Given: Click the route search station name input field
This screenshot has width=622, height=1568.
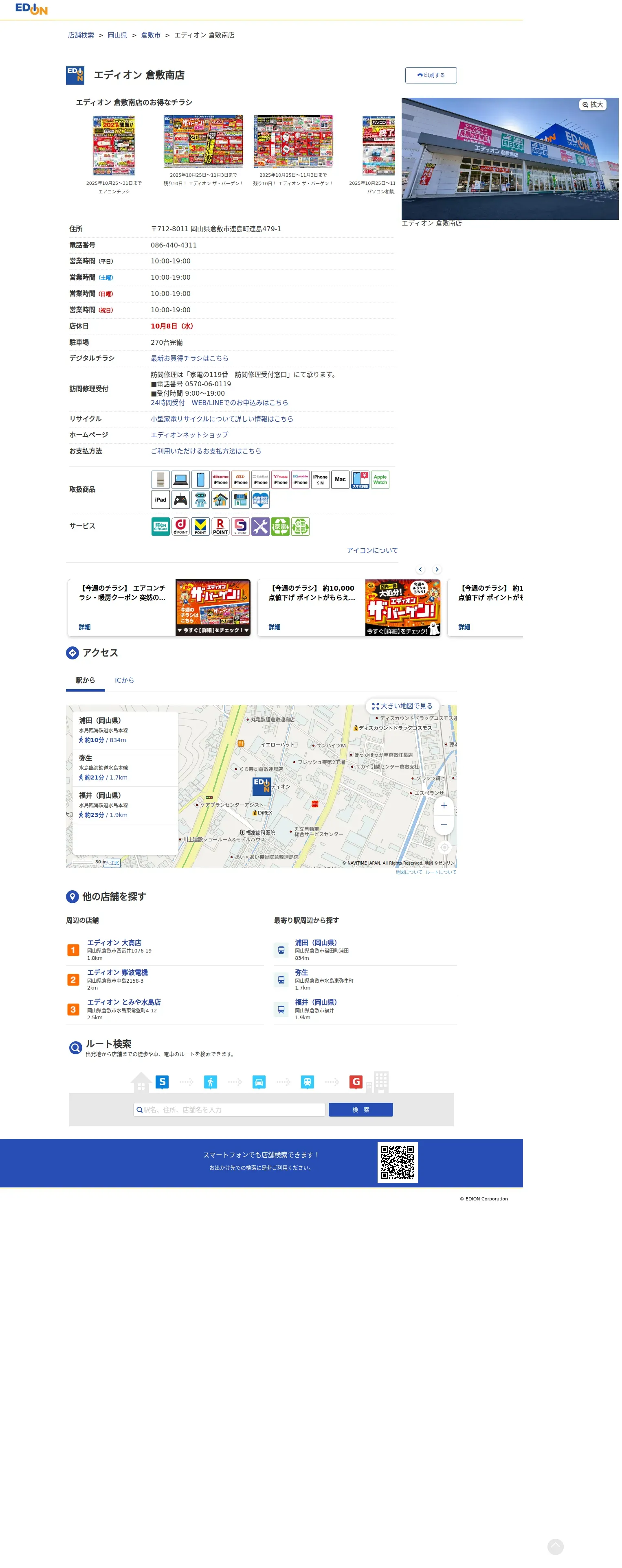Looking at the screenshot, I should (229, 1110).
